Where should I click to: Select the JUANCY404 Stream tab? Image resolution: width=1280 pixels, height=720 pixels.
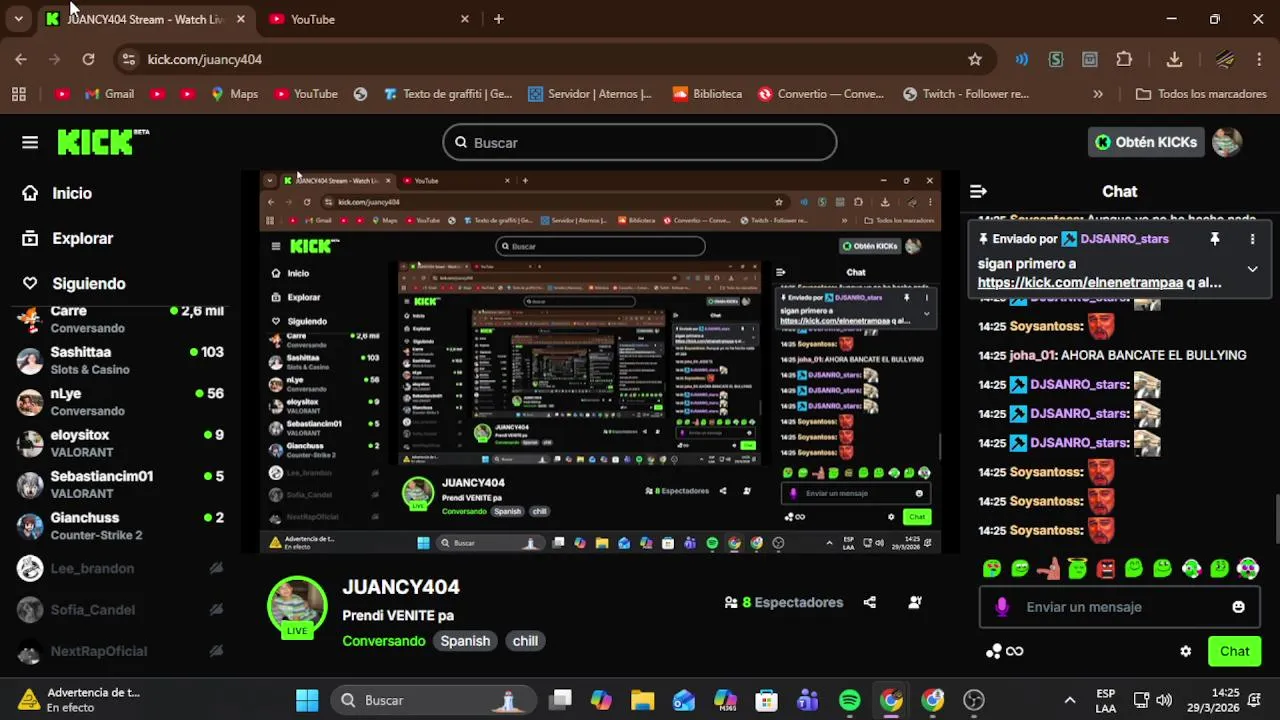pyautogui.click(x=145, y=19)
